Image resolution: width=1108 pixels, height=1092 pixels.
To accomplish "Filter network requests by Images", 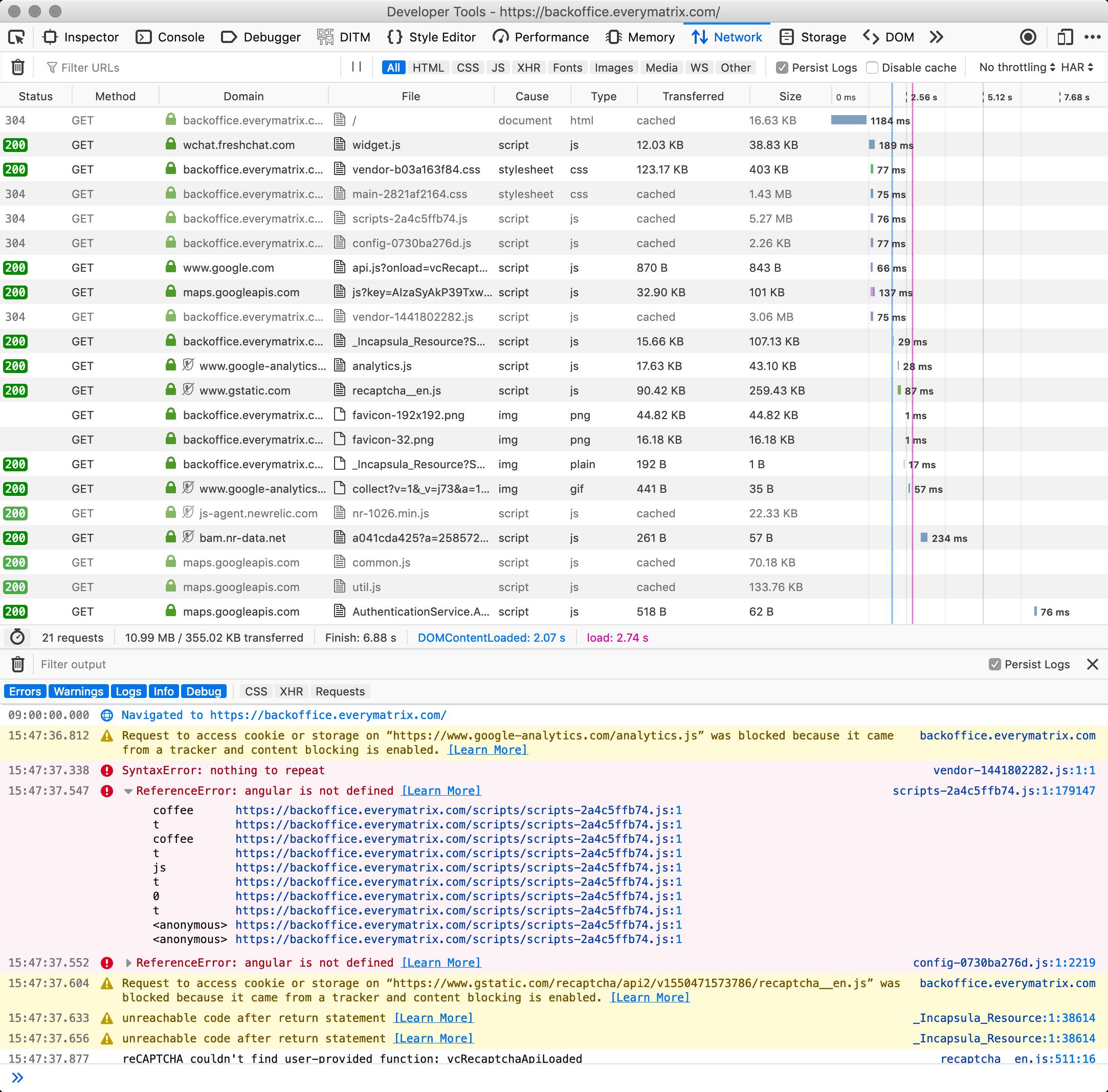I will pos(613,67).
